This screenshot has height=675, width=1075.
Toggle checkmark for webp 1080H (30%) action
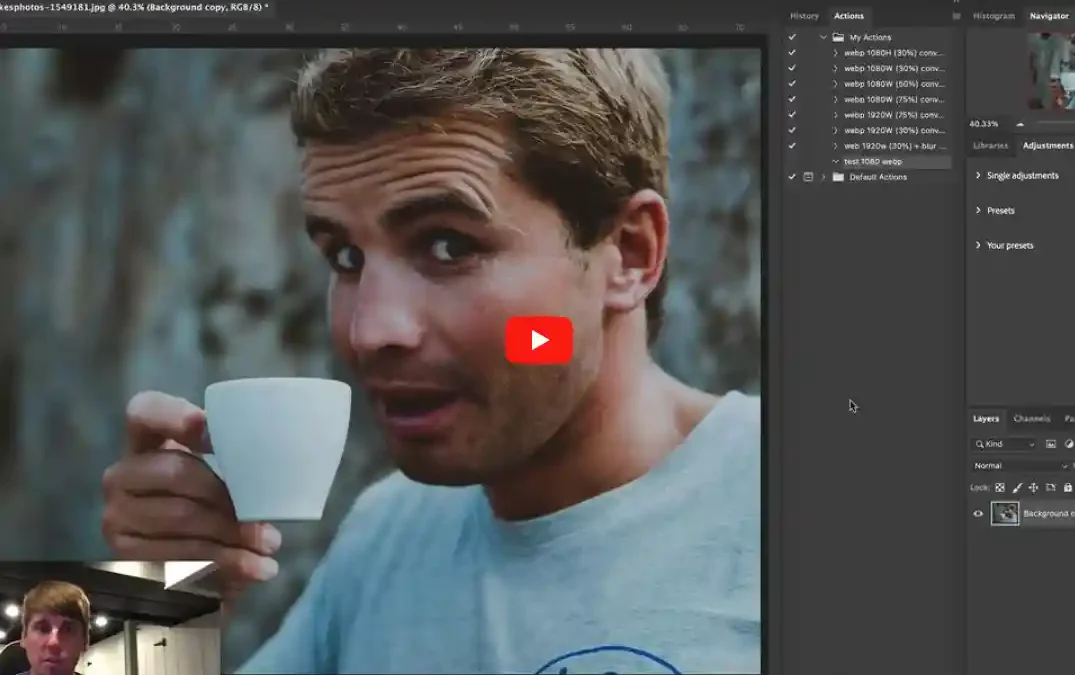792,53
